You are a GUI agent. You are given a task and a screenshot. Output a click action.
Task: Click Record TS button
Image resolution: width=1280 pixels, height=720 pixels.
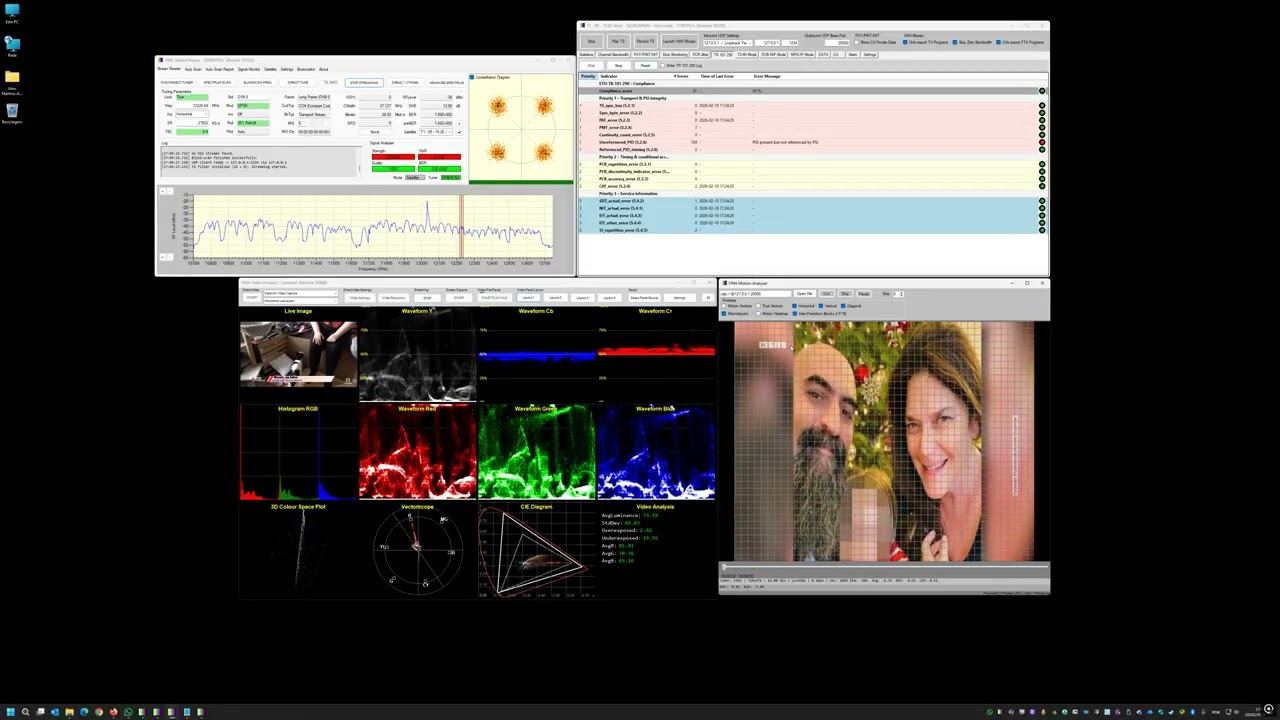pyautogui.click(x=645, y=41)
